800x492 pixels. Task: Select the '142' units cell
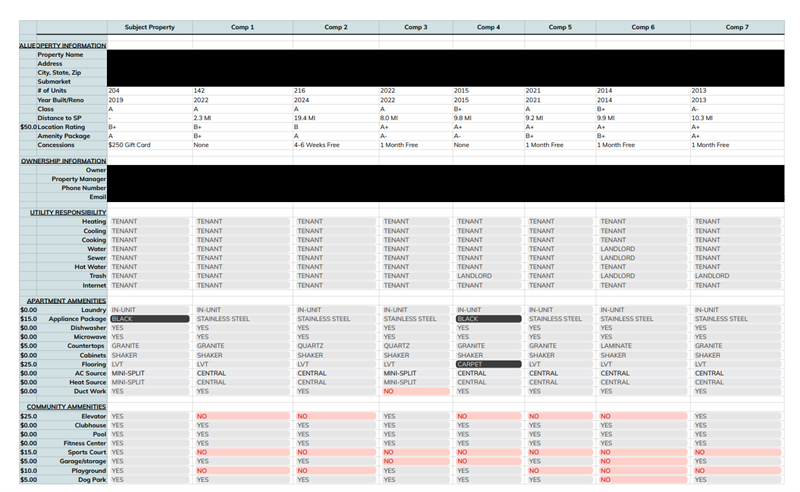pyautogui.click(x=242, y=90)
